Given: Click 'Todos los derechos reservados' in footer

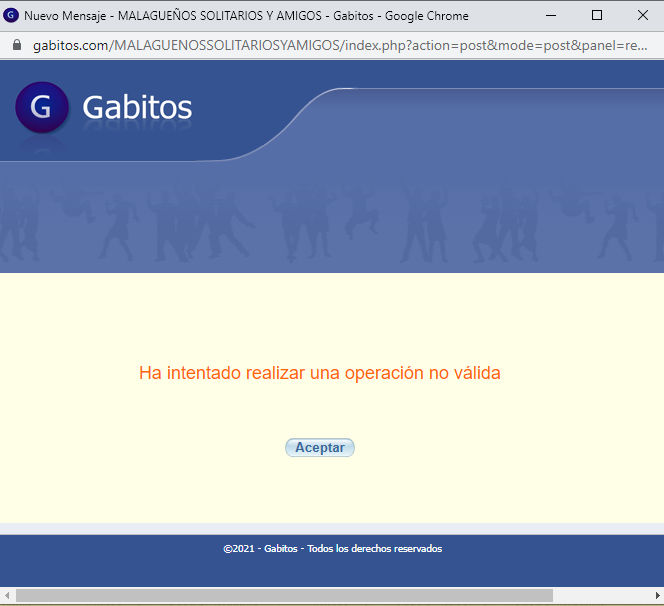Looking at the screenshot, I should point(374,549).
